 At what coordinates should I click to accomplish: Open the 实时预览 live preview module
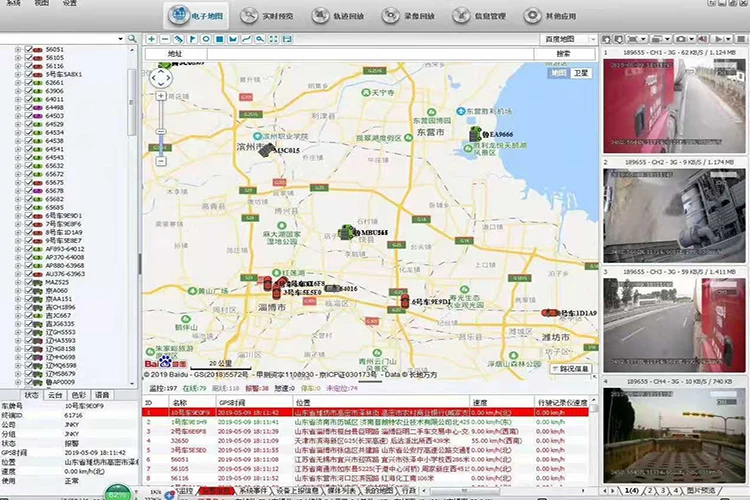(x=273, y=15)
